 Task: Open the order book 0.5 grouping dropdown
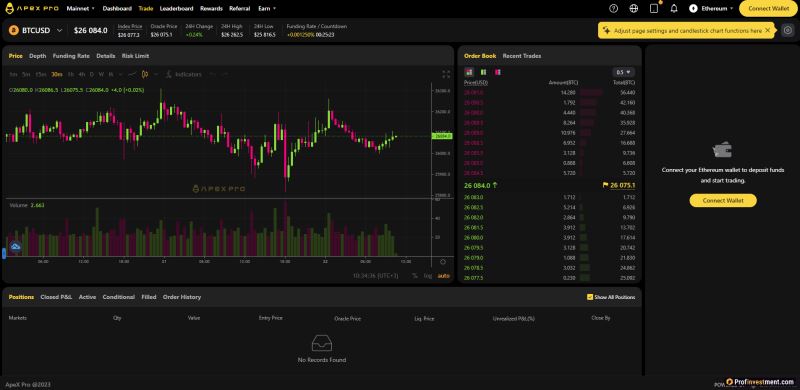(x=623, y=72)
